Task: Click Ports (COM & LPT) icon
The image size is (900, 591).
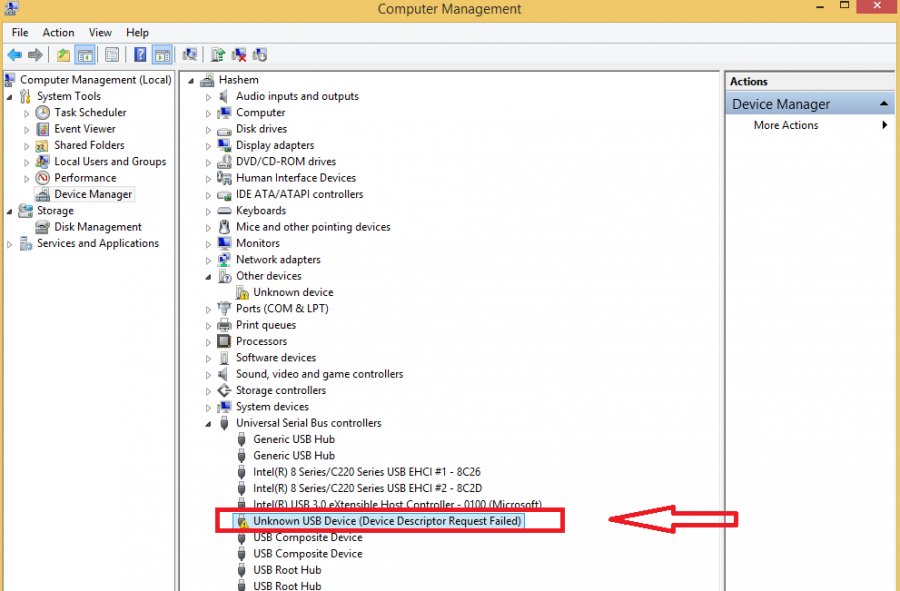Action: pyautogui.click(x=224, y=309)
